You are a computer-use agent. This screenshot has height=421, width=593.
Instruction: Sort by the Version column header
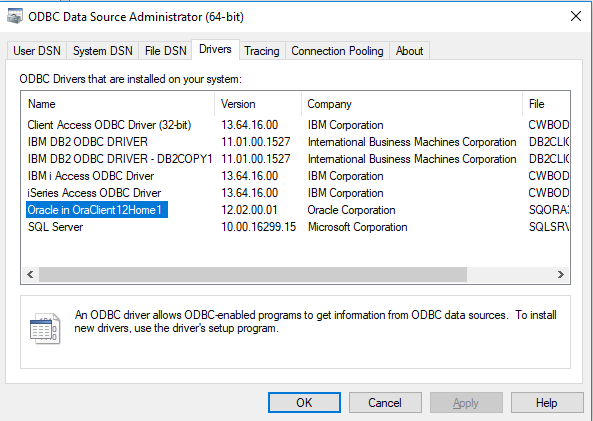pyautogui.click(x=258, y=104)
